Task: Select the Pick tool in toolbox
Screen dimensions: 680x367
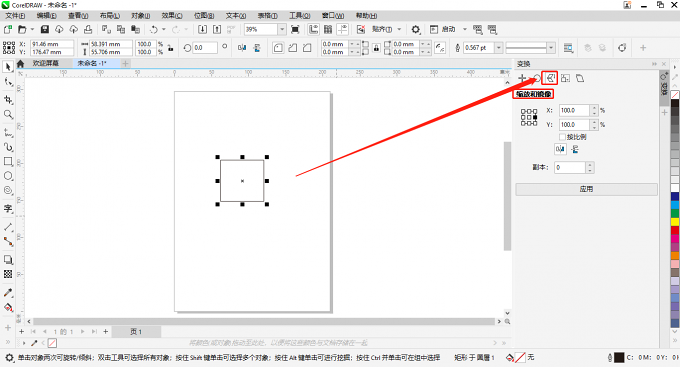Action: [8, 67]
